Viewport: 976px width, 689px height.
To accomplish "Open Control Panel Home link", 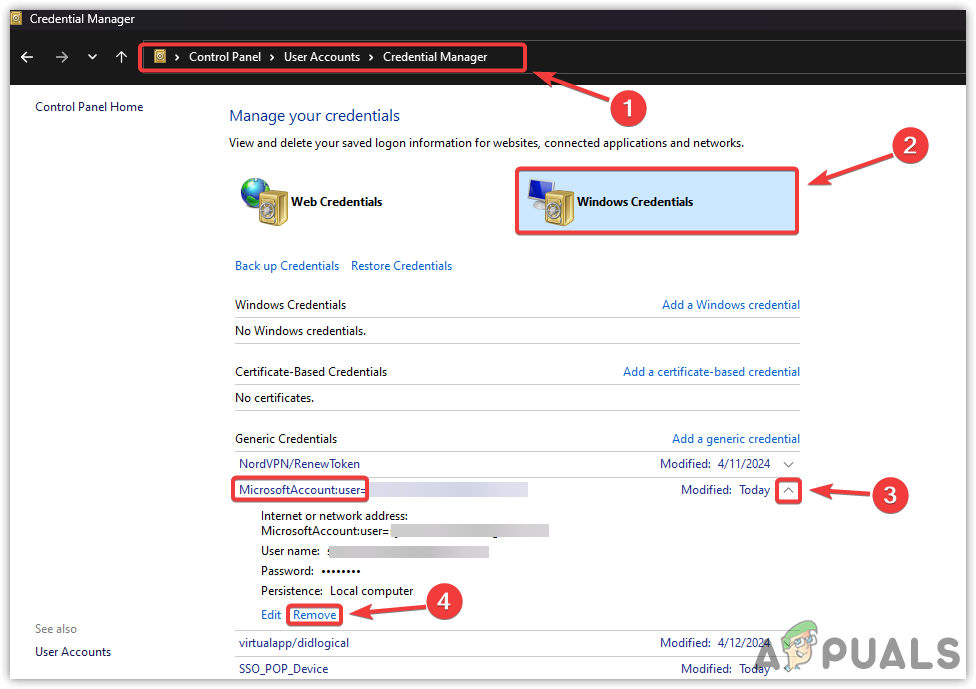I will [x=89, y=106].
